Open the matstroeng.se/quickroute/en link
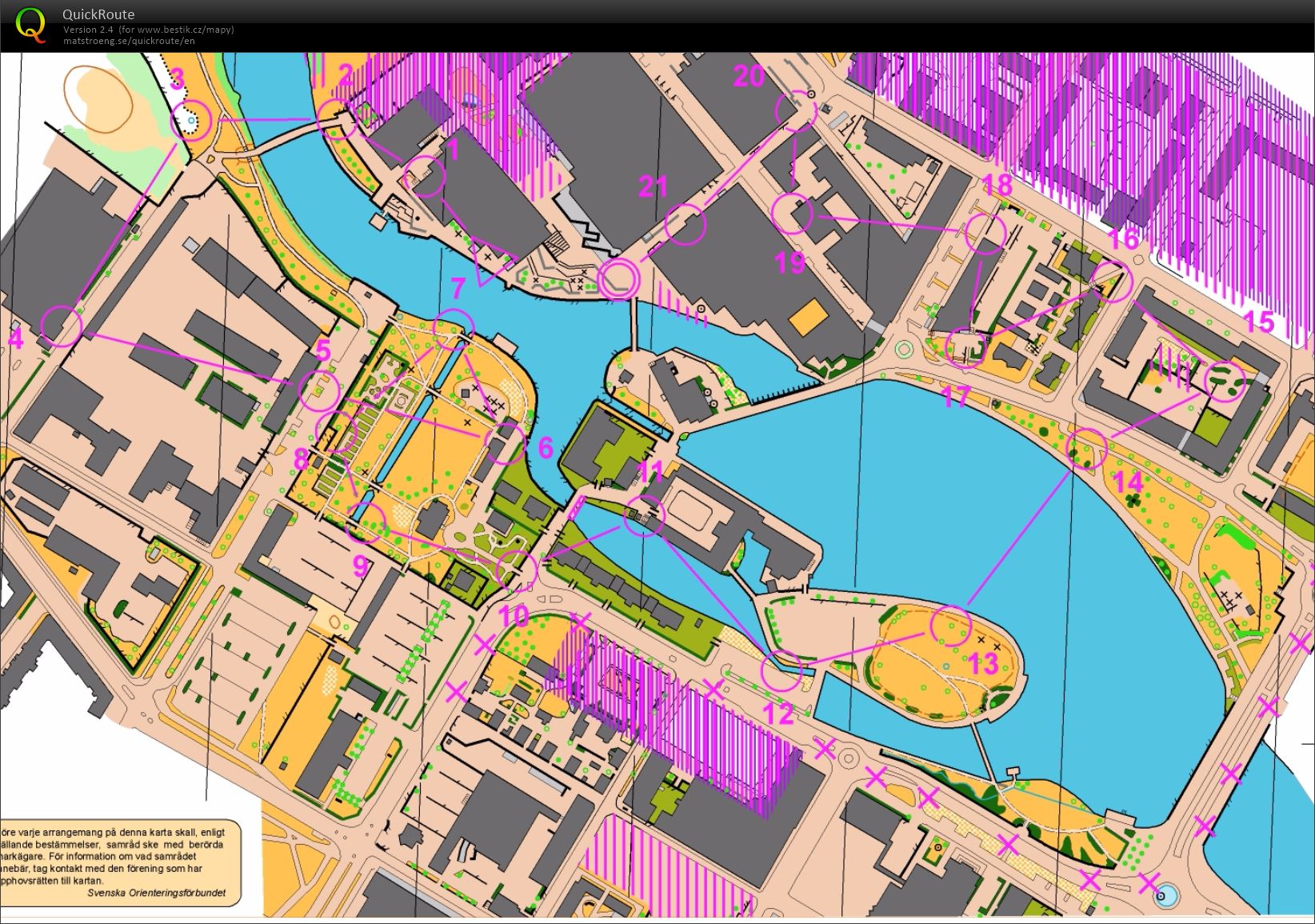 [x=129, y=40]
